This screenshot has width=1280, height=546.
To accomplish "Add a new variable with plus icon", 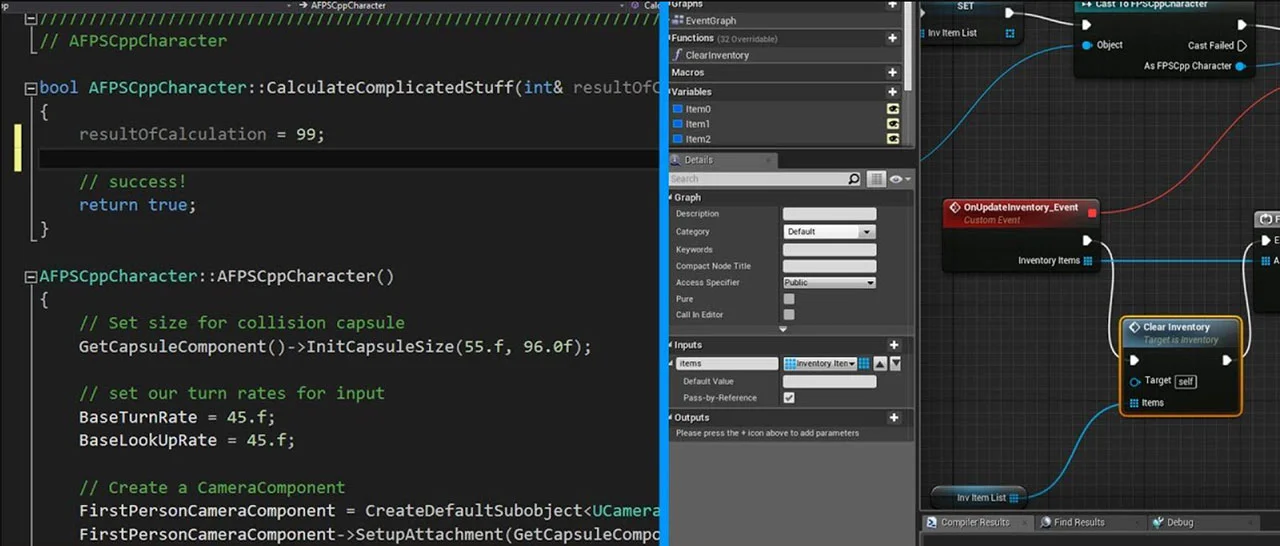I will (893, 92).
